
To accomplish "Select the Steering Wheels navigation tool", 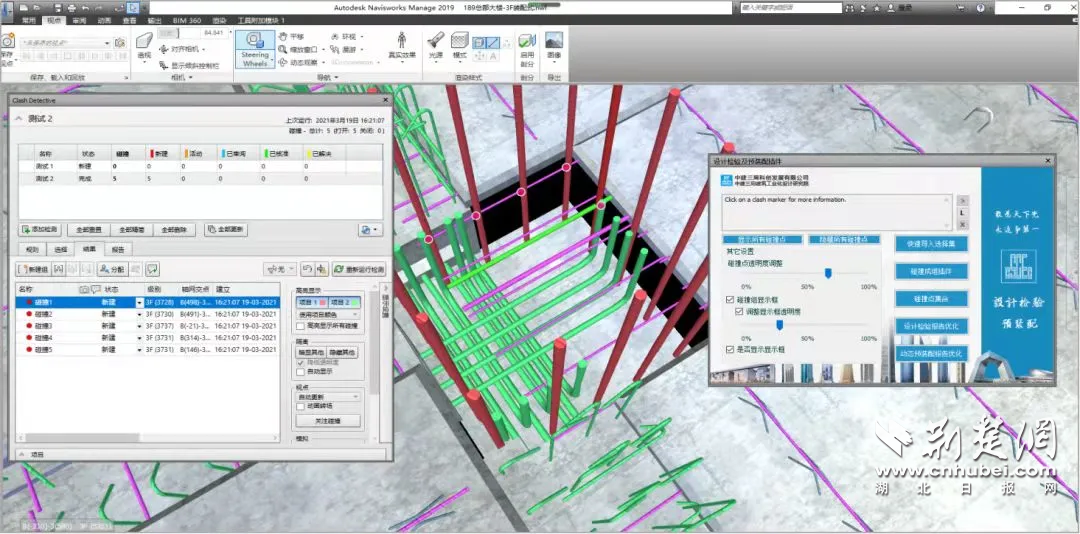I will (x=255, y=48).
